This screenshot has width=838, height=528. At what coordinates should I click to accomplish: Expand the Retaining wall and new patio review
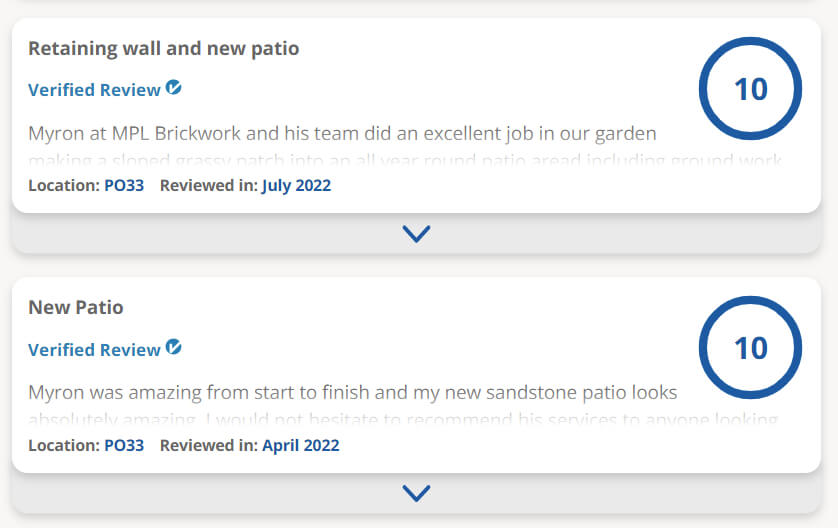coord(416,234)
